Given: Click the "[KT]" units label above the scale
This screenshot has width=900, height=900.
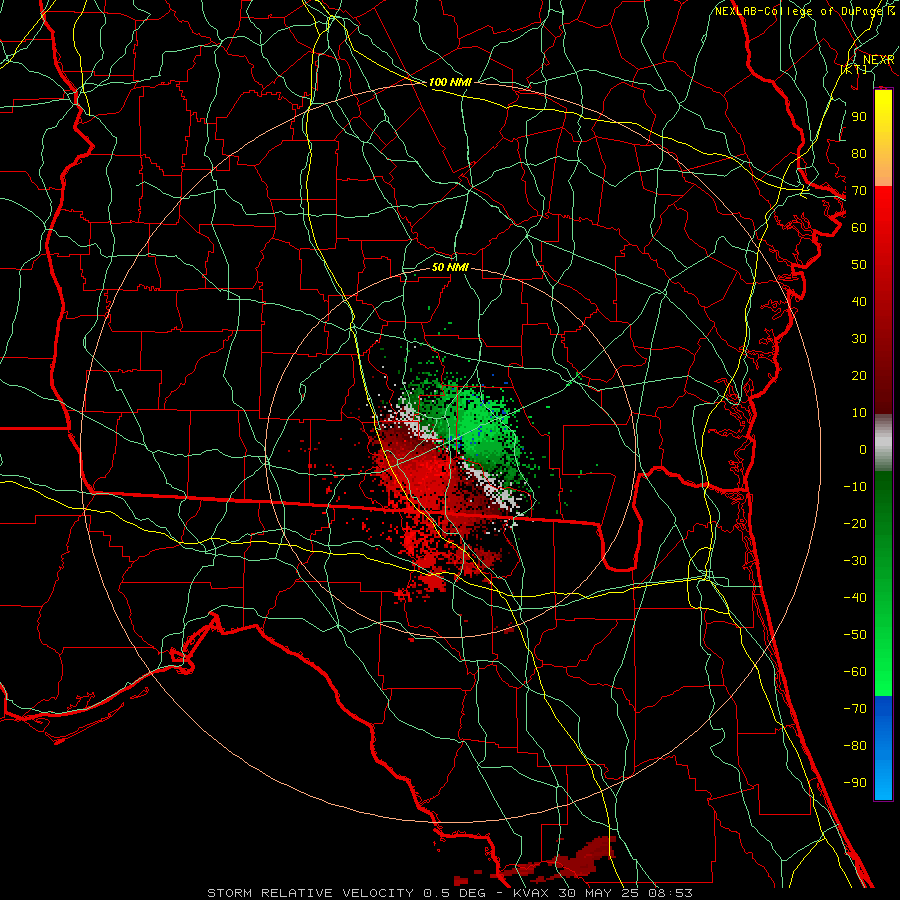Looking at the screenshot, I should (854, 69).
